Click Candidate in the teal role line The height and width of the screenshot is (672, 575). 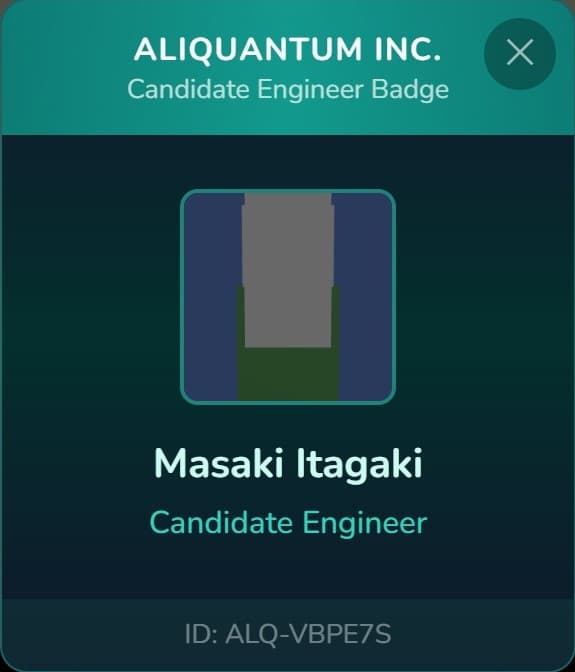(221, 523)
